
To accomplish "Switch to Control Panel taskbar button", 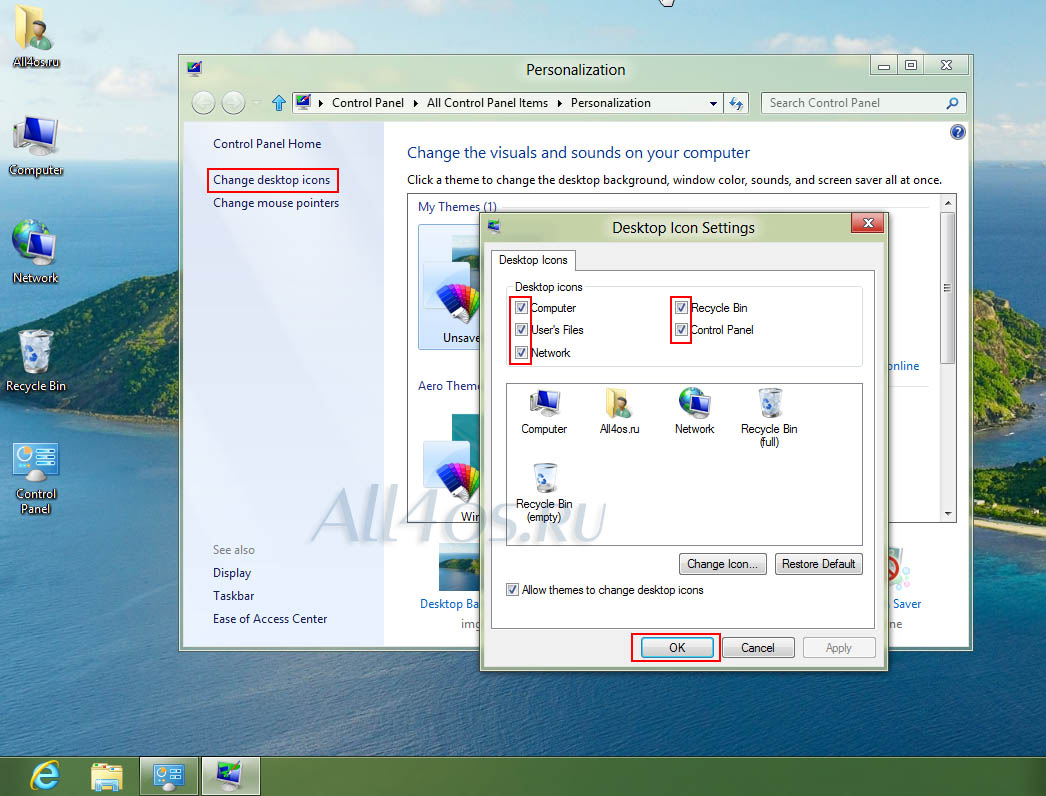I will click(x=168, y=776).
